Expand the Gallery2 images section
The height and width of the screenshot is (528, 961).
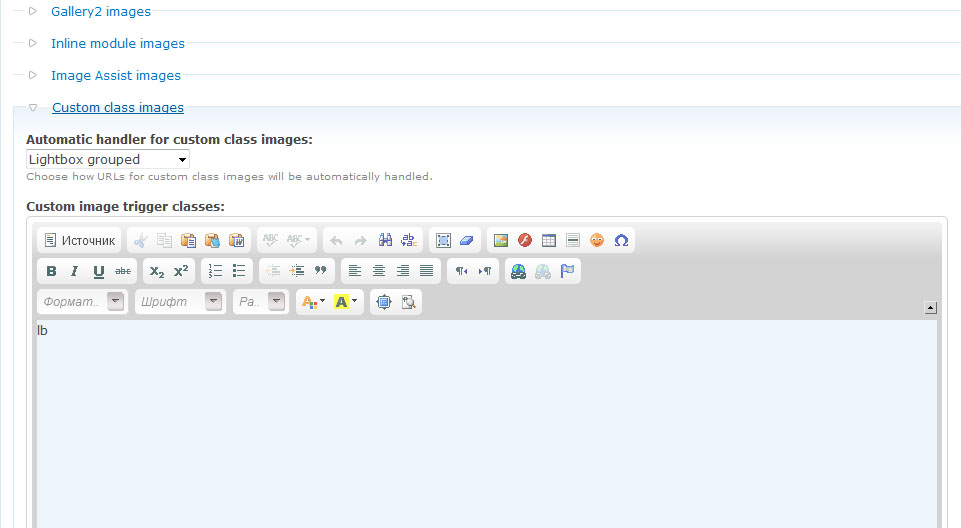tap(101, 12)
